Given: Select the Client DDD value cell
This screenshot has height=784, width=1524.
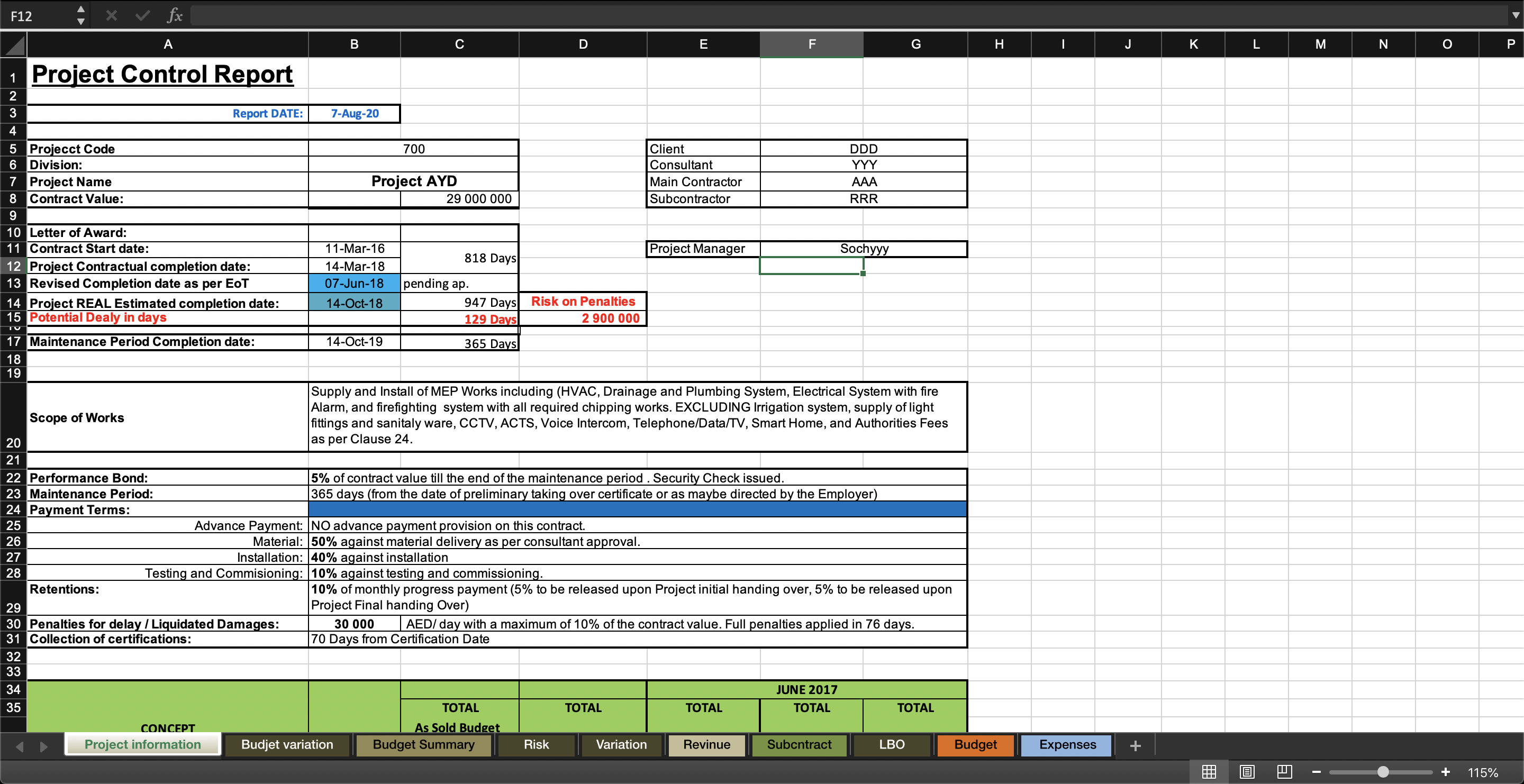Looking at the screenshot, I should (864, 149).
